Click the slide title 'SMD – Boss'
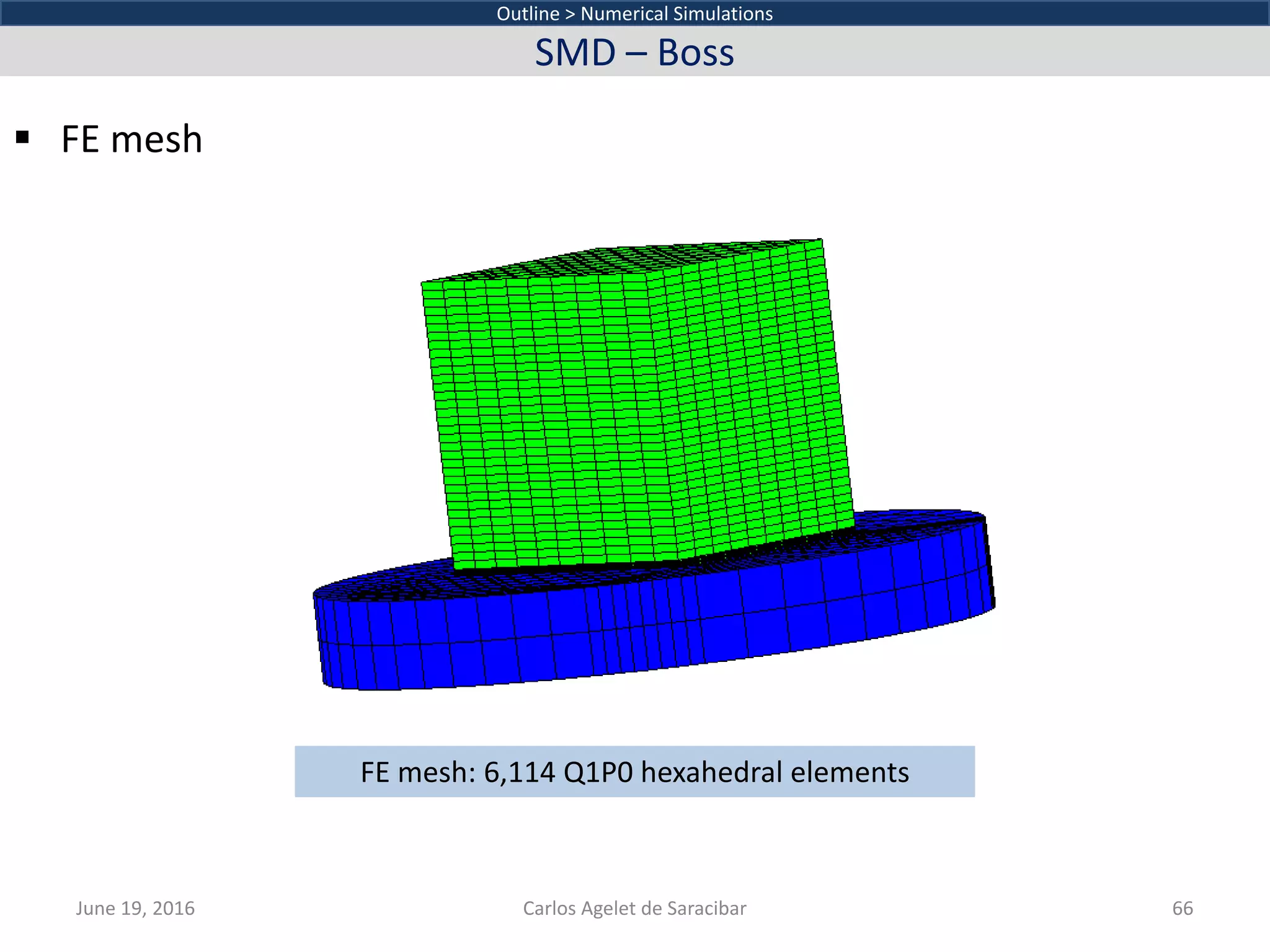1270x952 pixels. (634, 52)
